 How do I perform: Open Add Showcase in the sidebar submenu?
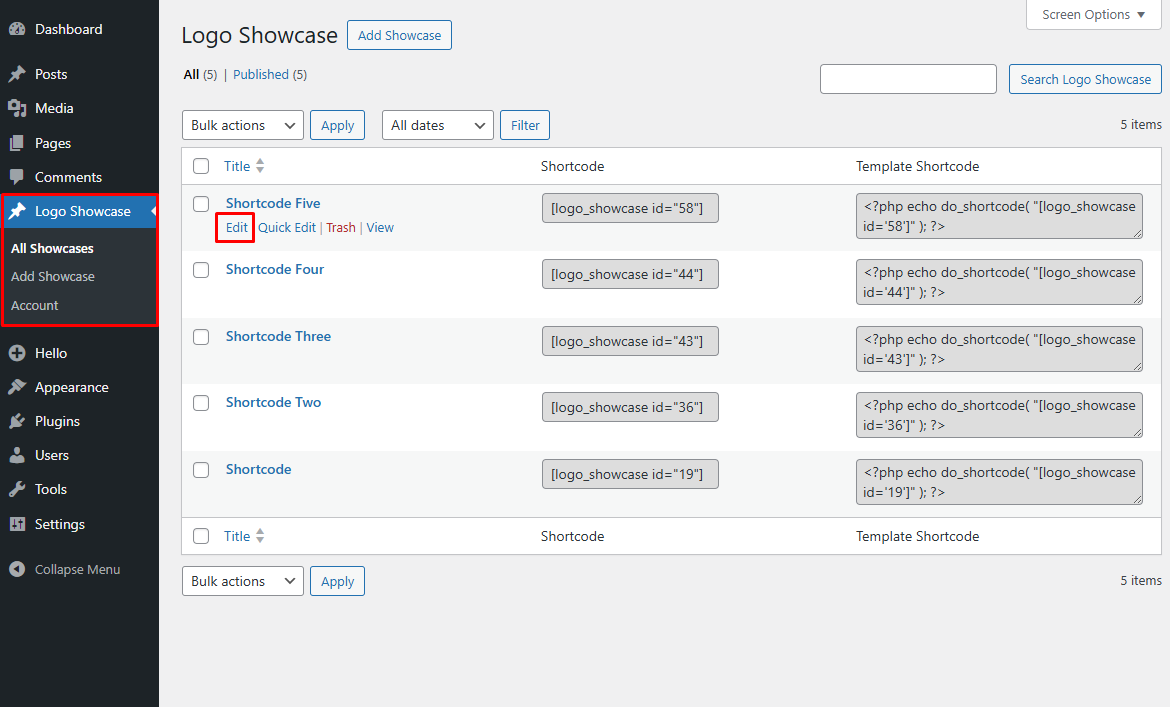coord(53,276)
